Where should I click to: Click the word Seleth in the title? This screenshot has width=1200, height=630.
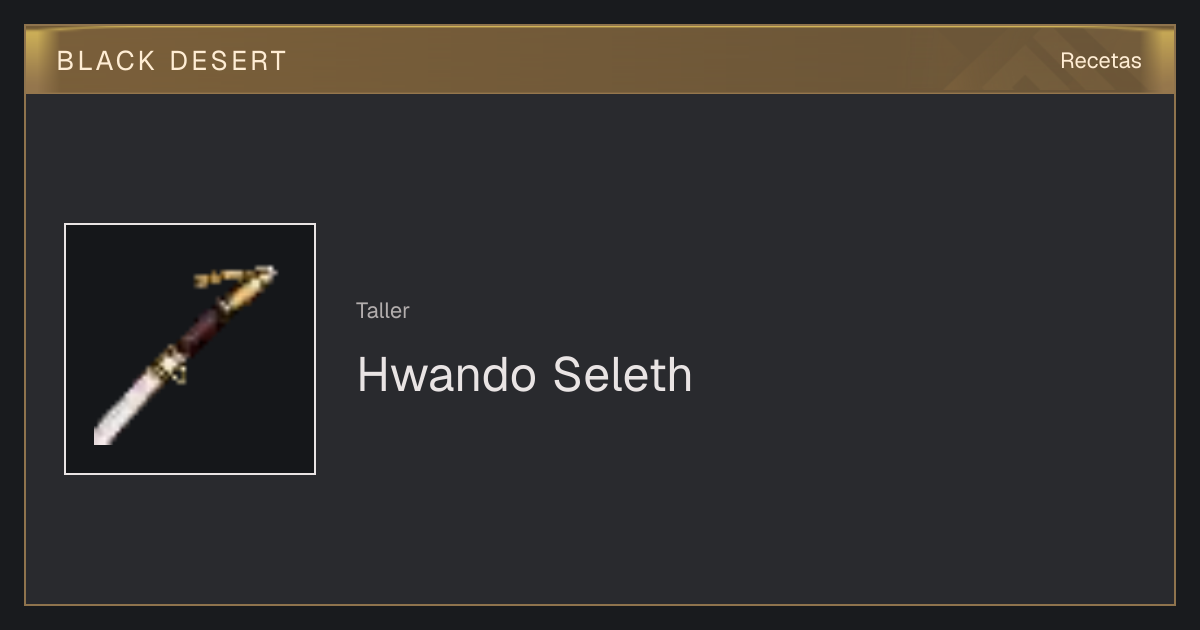[622, 375]
